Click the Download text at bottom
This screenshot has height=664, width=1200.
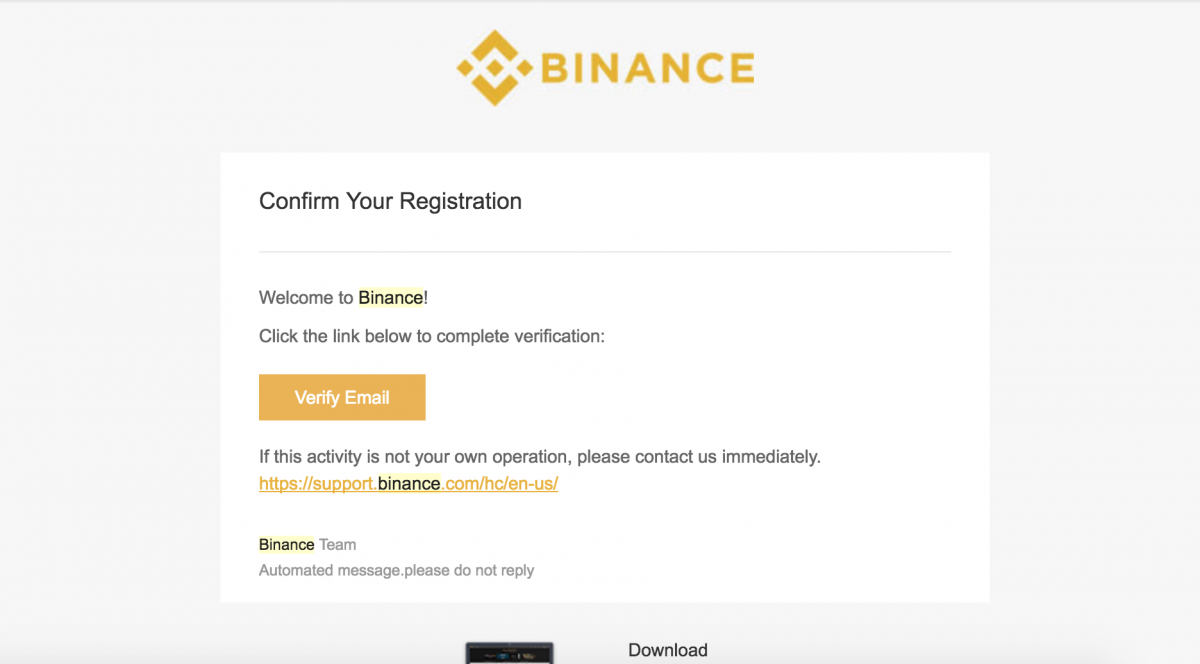coord(668,650)
